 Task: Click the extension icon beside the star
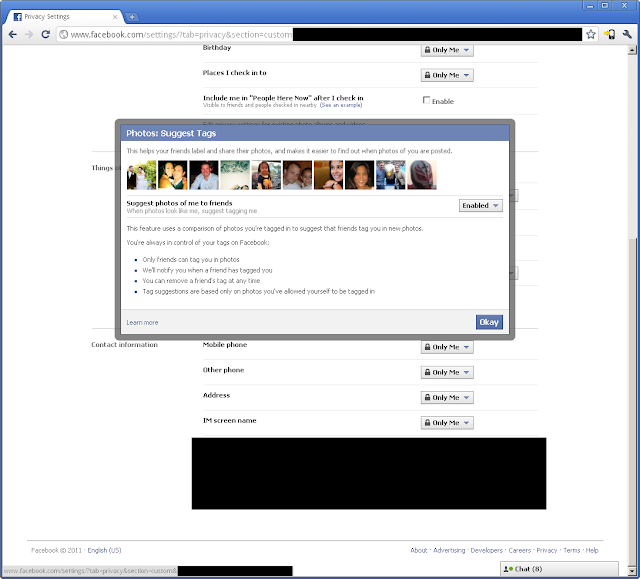click(610, 34)
